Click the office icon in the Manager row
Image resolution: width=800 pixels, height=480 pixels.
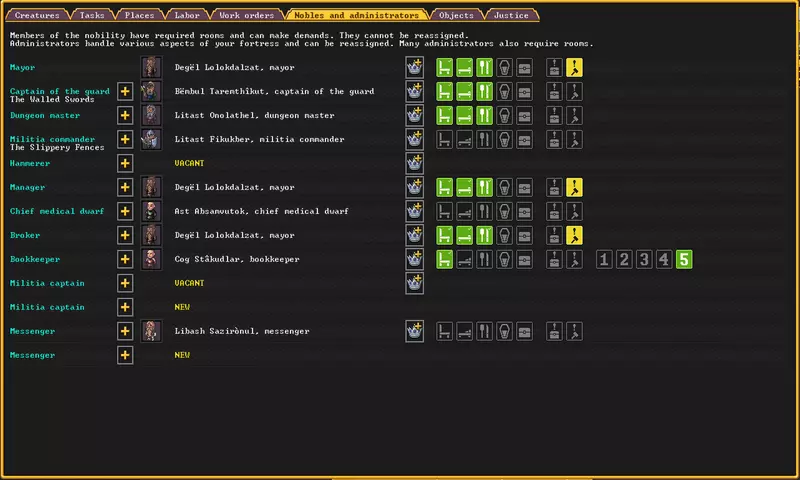pos(444,187)
